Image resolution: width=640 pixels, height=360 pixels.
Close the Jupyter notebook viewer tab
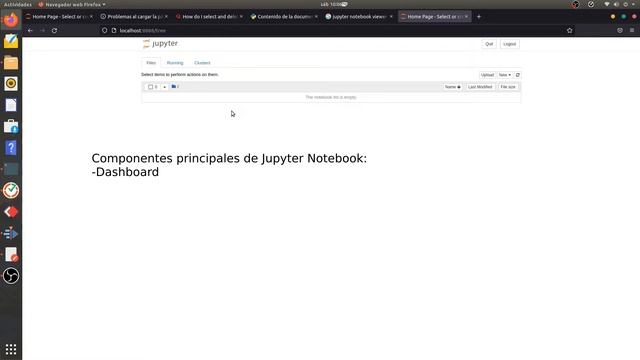(x=391, y=17)
